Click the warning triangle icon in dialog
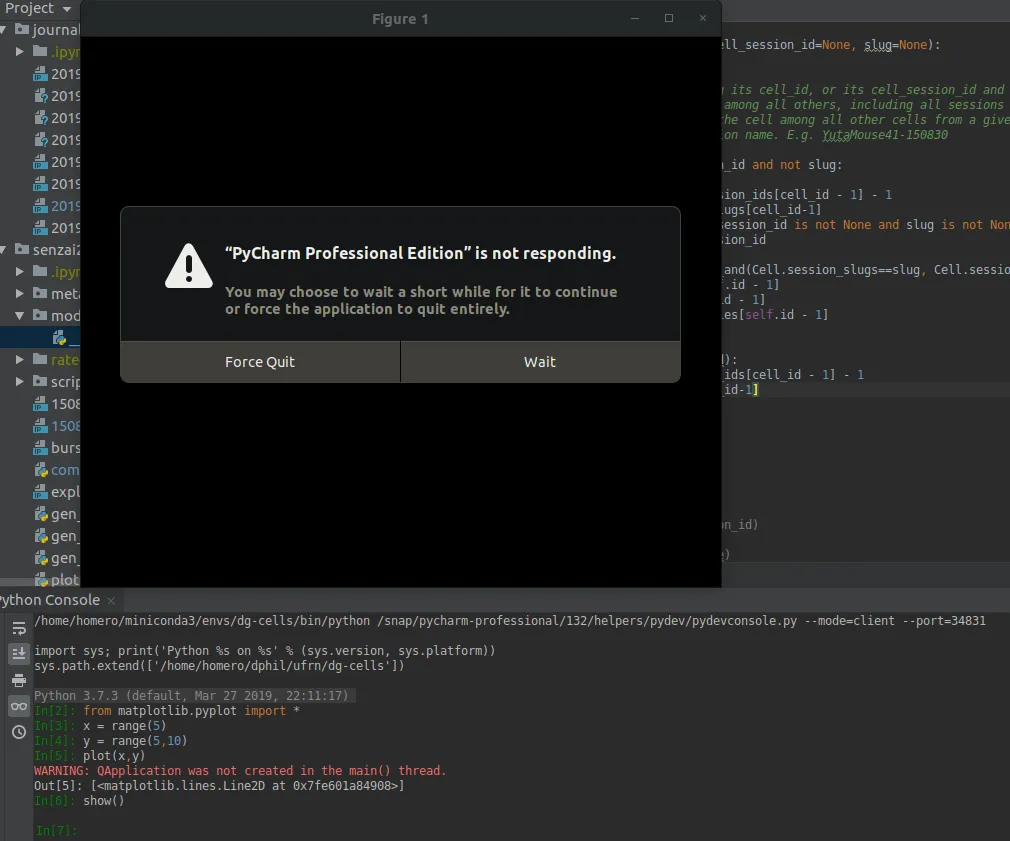This screenshot has width=1010, height=841. [x=189, y=267]
